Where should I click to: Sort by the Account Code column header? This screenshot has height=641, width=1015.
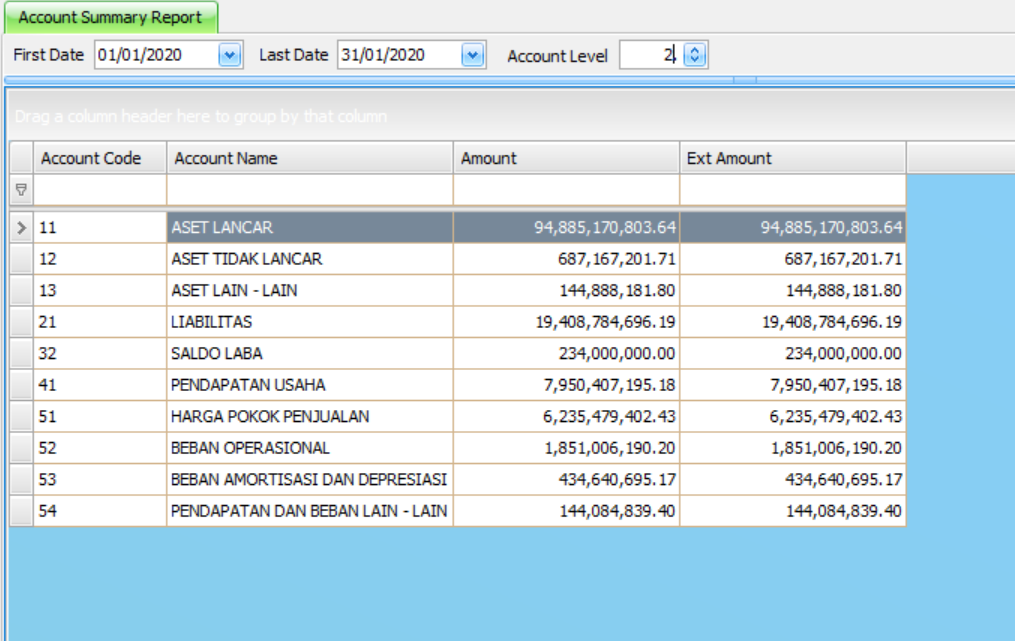[x=100, y=158]
